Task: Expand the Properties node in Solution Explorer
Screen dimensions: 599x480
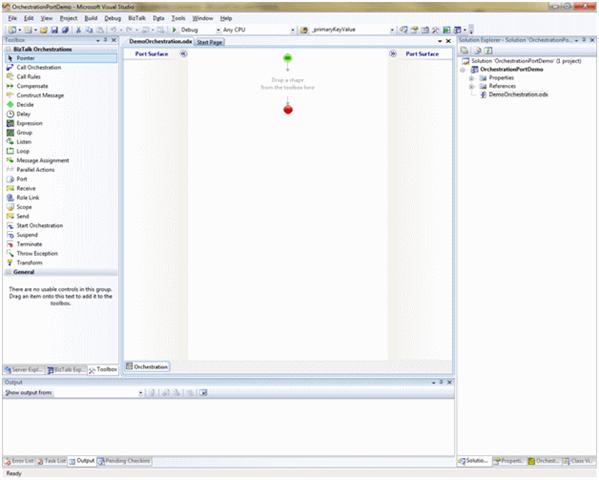Action: 471,78
